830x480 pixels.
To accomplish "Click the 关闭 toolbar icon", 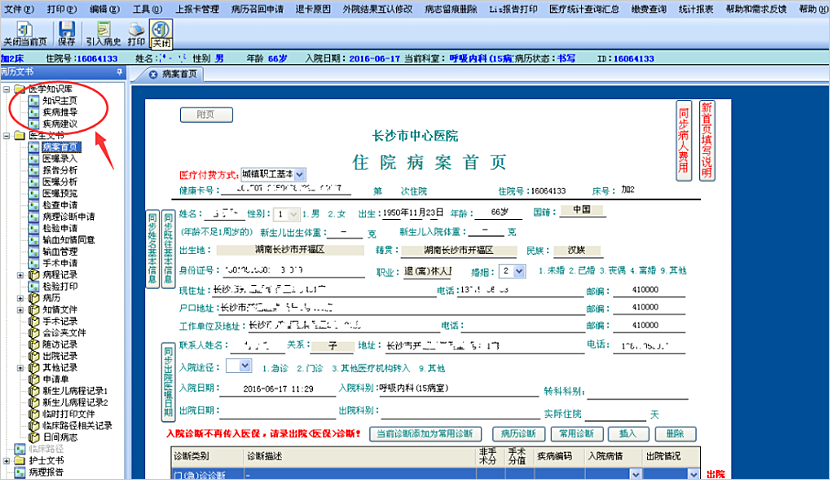I will pyautogui.click(x=161, y=34).
